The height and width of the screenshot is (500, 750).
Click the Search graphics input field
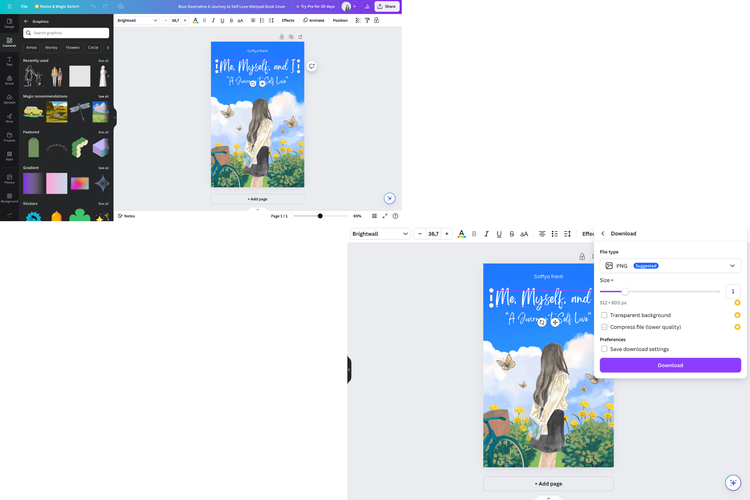point(67,33)
